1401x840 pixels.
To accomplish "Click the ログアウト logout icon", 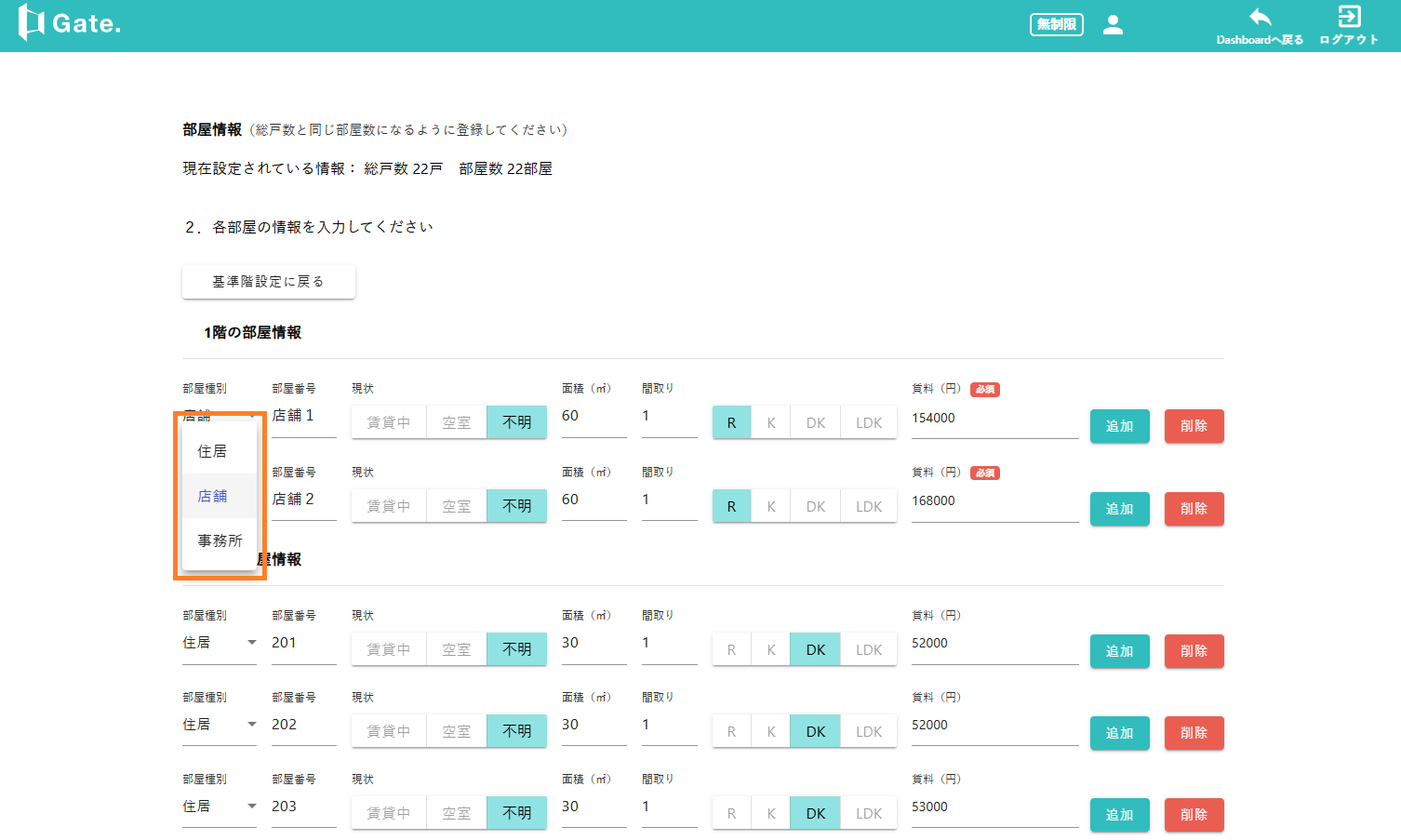I will click(1349, 18).
